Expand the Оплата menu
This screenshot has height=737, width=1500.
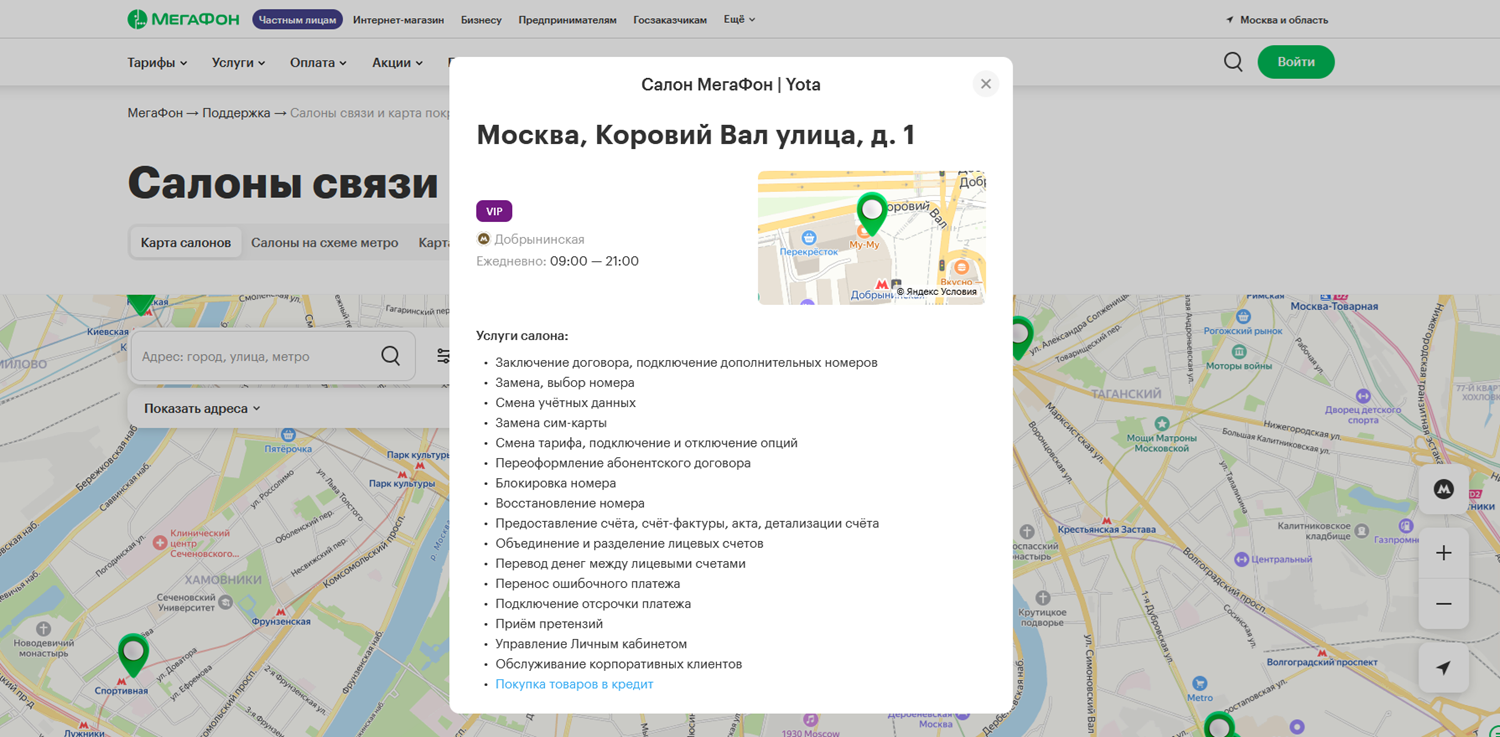pyautogui.click(x=318, y=62)
